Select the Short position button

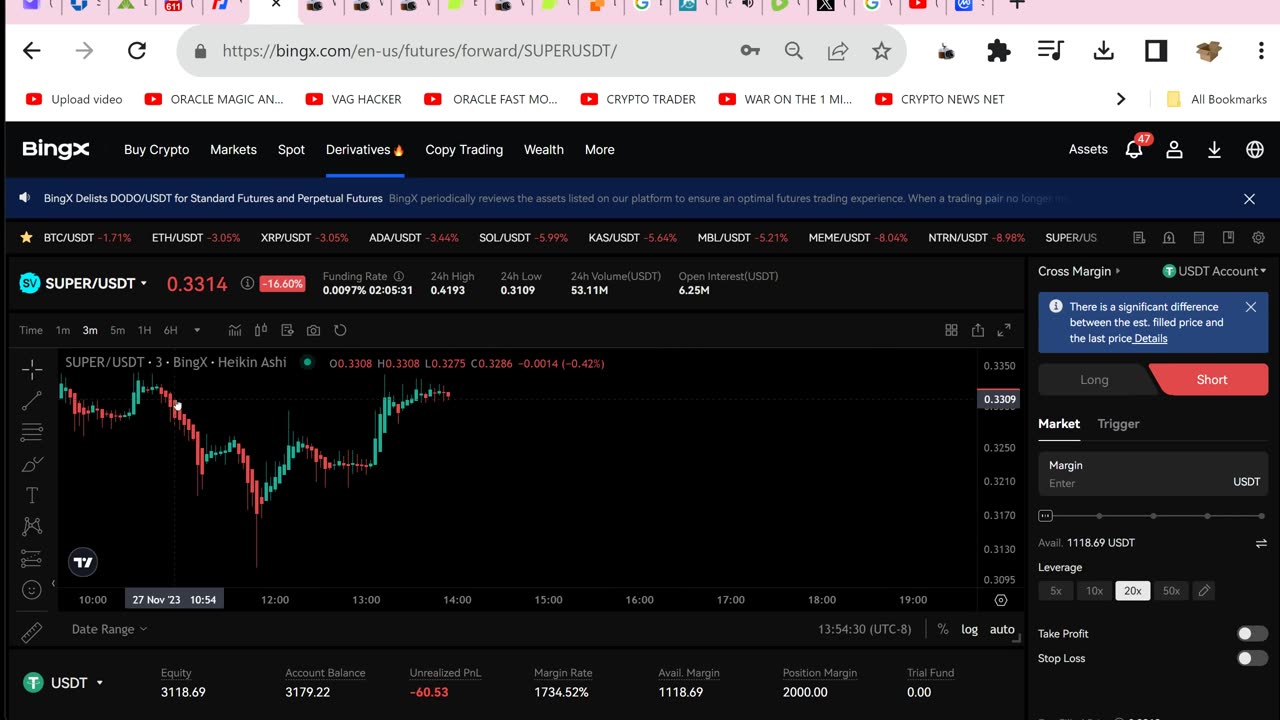coord(1211,380)
